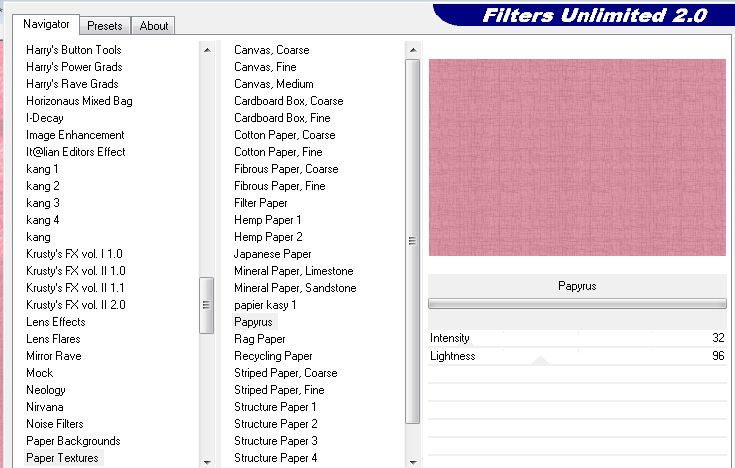Click the up arrow of effects list scrollbar
The height and width of the screenshot is (468, 735).
point(412,49)
